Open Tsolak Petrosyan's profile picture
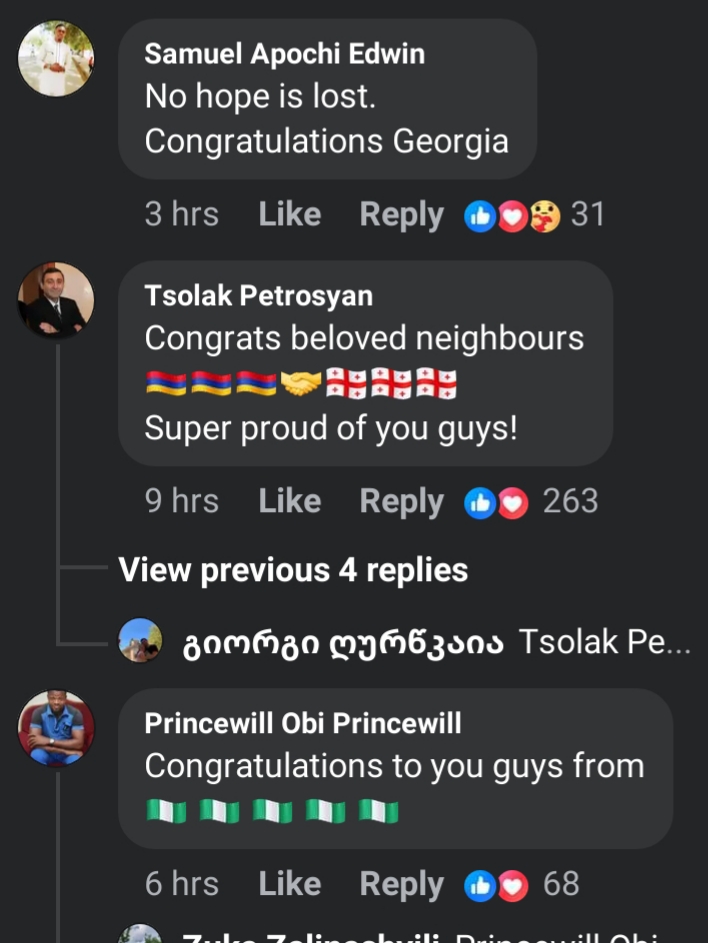This screenshot has height=943, width=708. coord(56,299)
